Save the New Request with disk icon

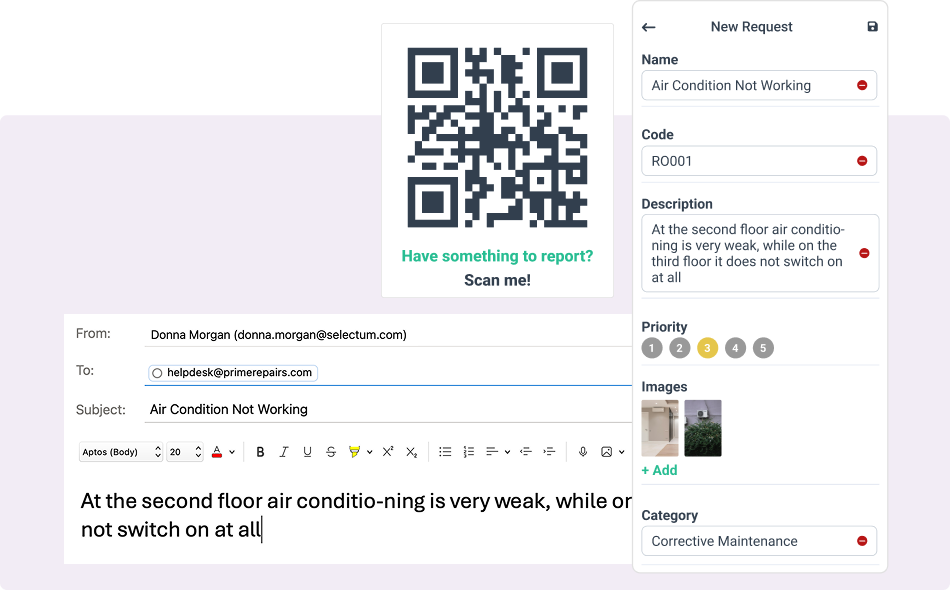pos(872,27)
